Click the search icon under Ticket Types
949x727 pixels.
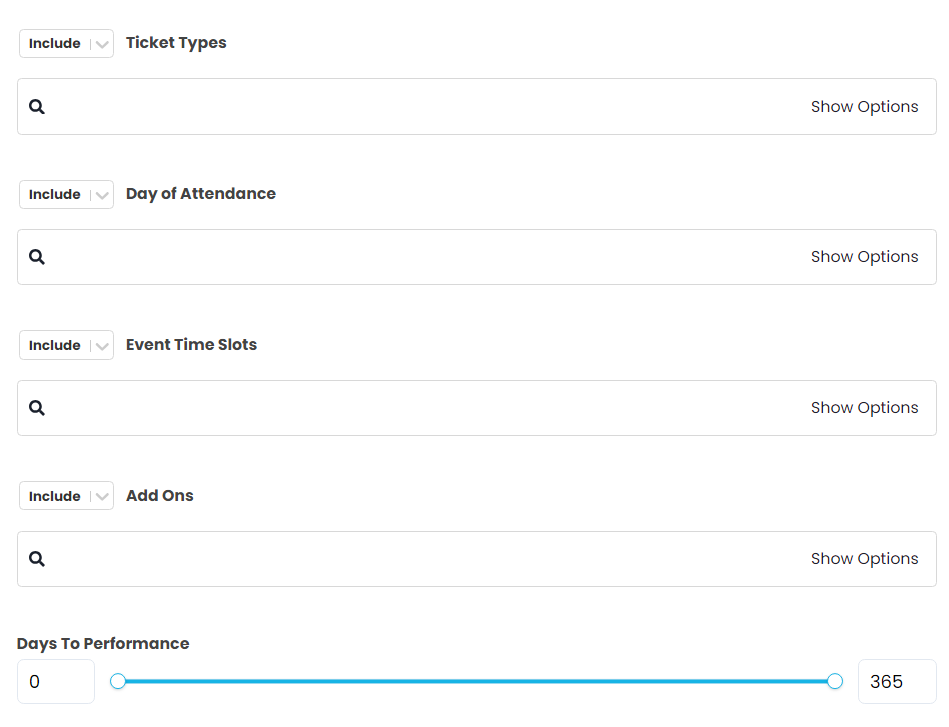click(37, 106)
